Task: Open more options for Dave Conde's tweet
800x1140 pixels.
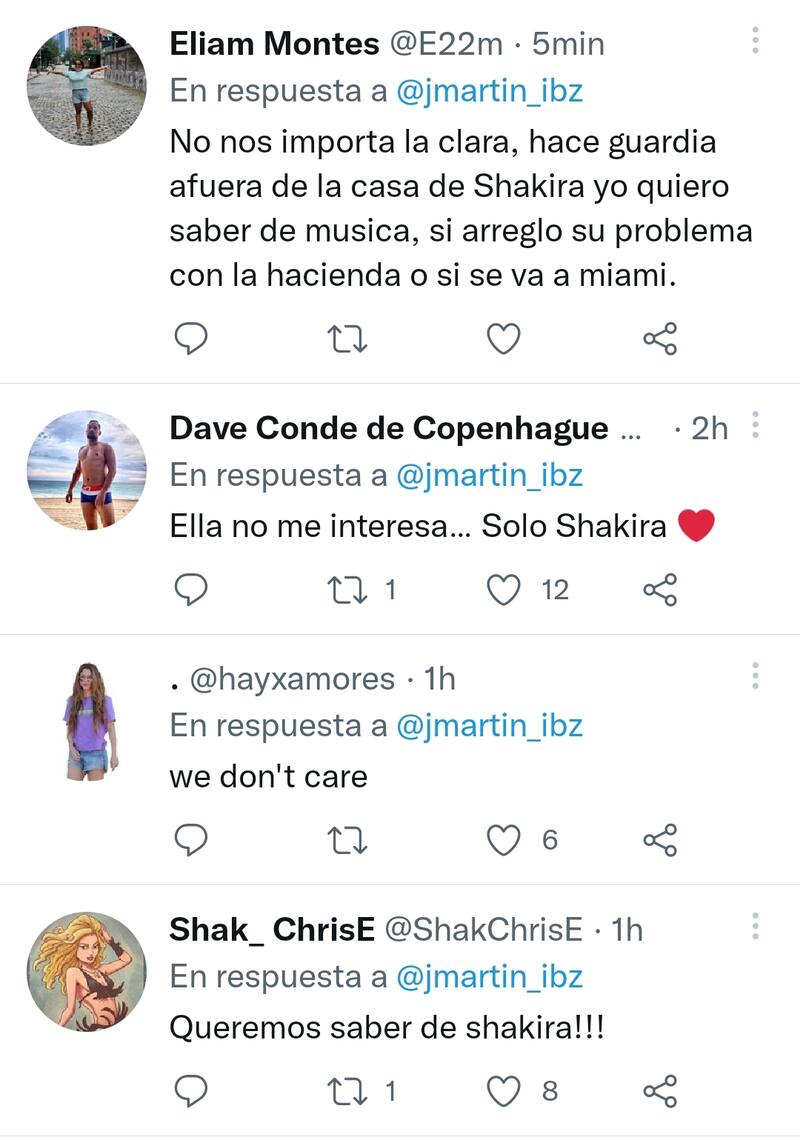Action: 755,426
